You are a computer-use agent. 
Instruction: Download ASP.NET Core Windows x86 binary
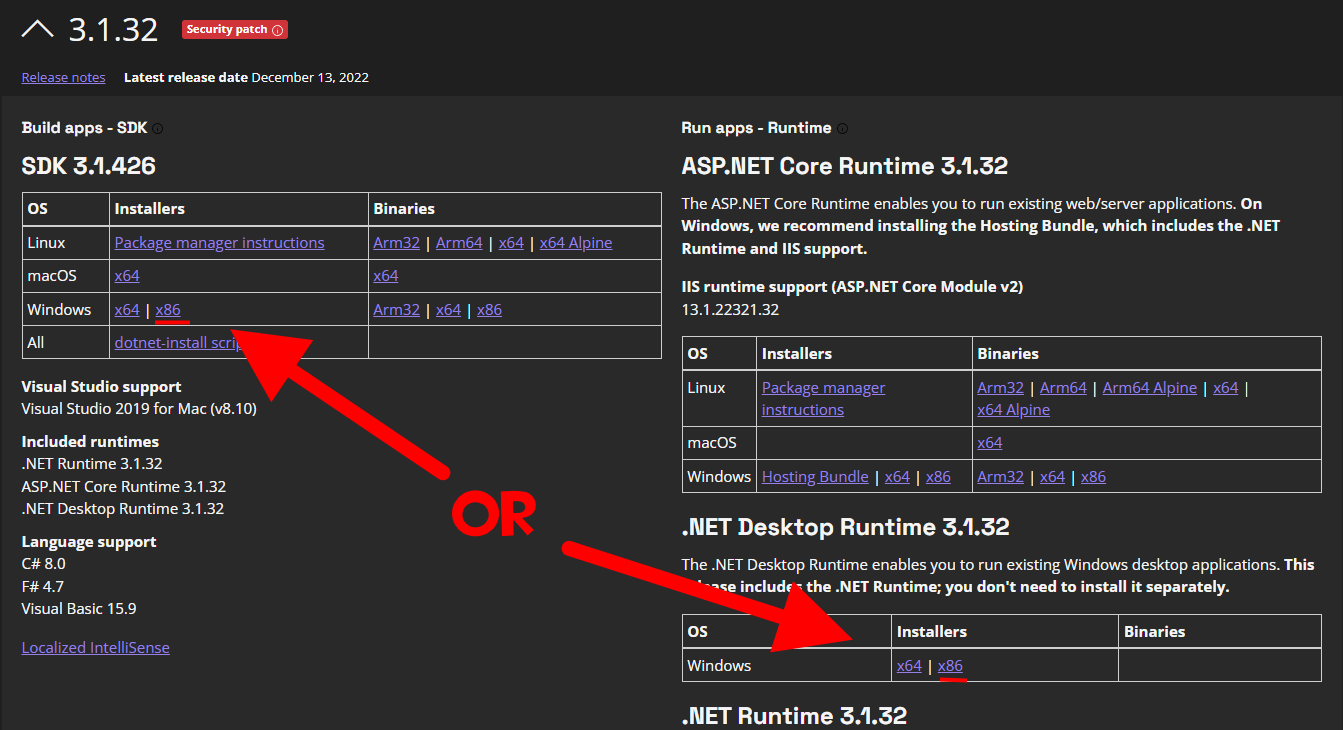coord(1093,476)
